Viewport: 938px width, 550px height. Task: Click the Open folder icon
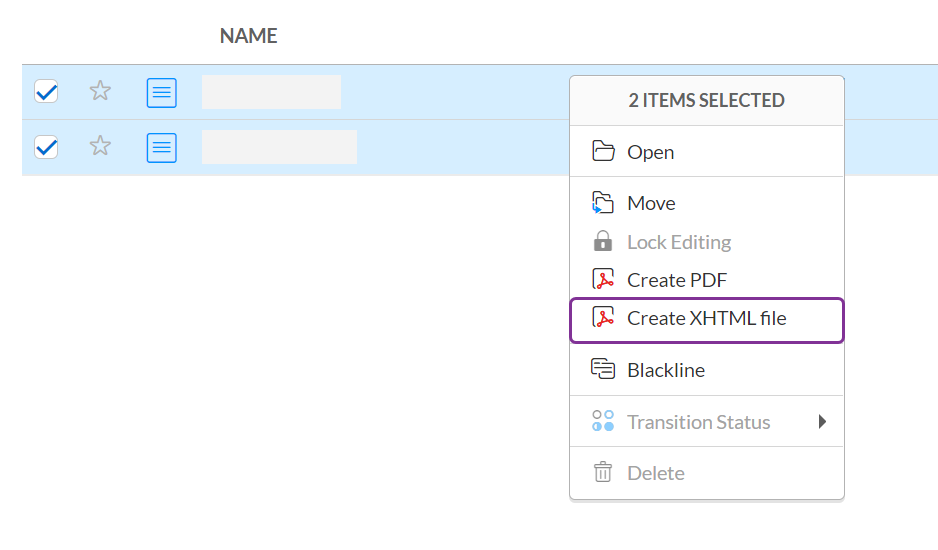pyautogui.click(x=603, y=151)
